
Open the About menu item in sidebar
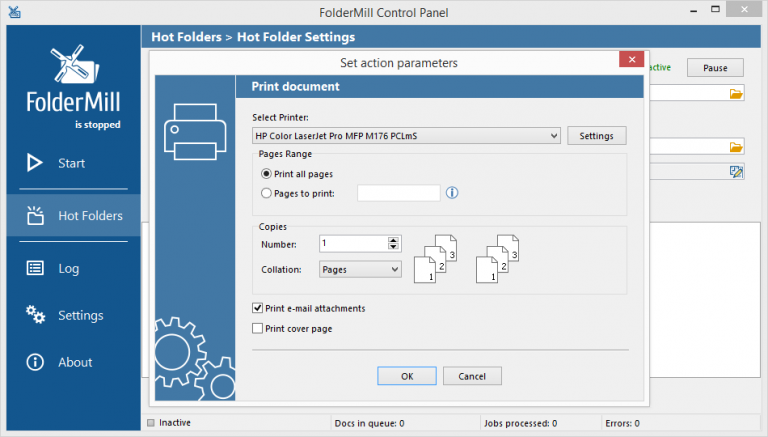[x=74, y=362]
